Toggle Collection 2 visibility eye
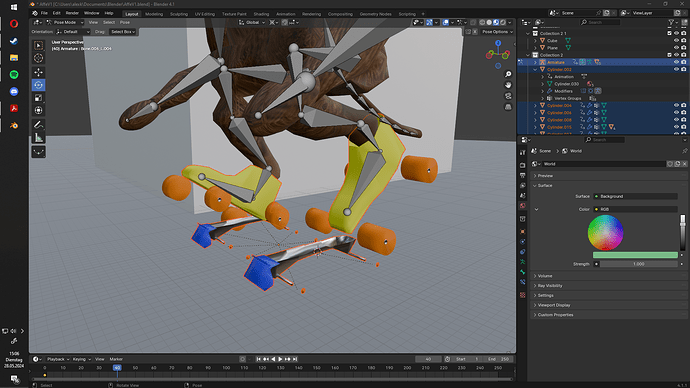The height and width of the screenshot is (388, 690). [676, 55]
